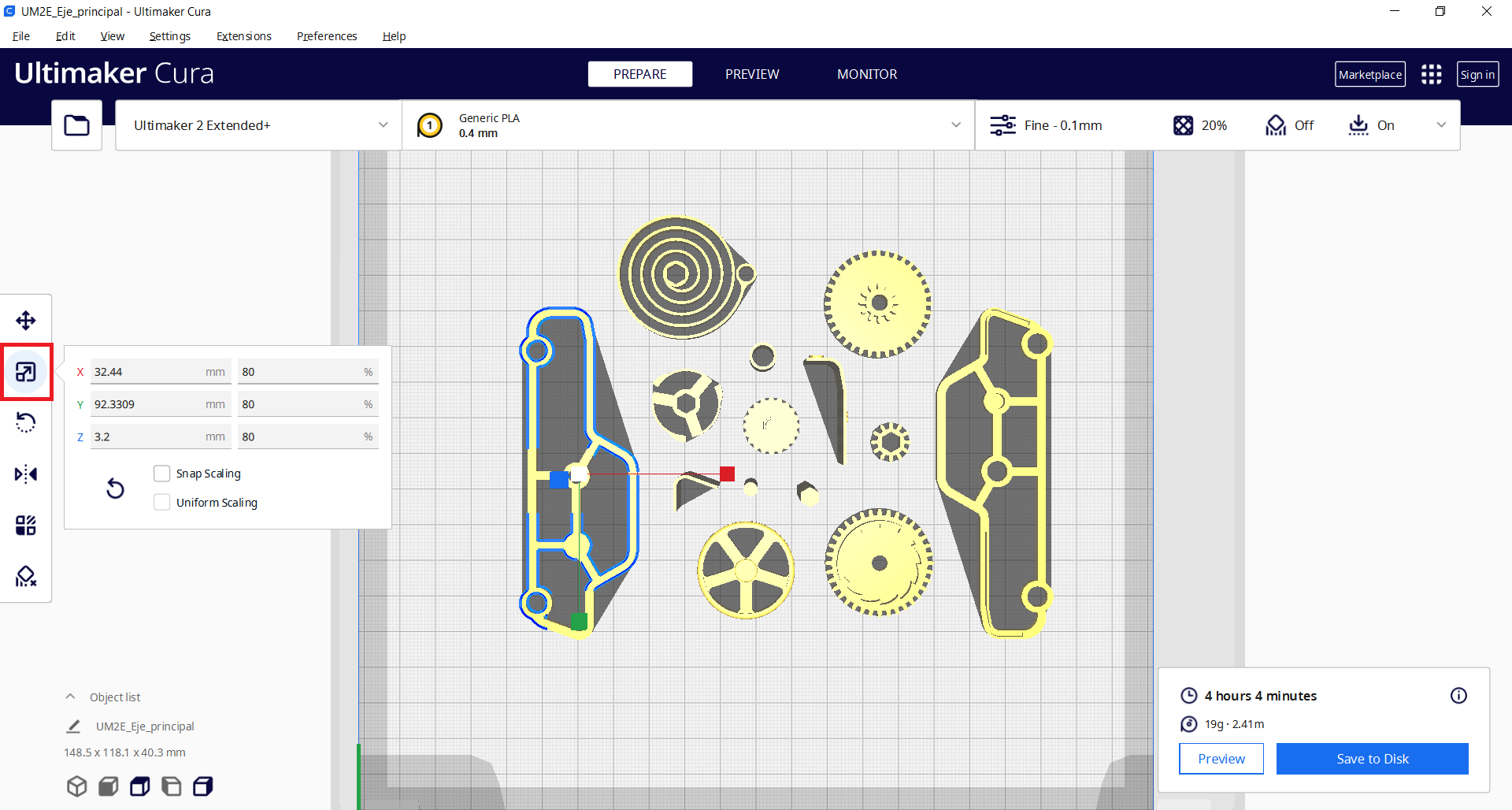Open the Extensions menu
The image size is (1512, 810).
coord(243,36)
